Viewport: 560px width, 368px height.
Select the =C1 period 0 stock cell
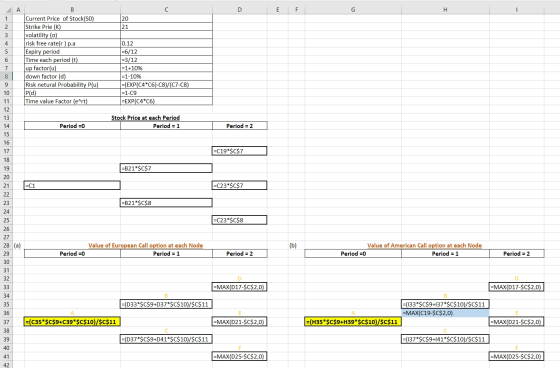pos(72,185)
